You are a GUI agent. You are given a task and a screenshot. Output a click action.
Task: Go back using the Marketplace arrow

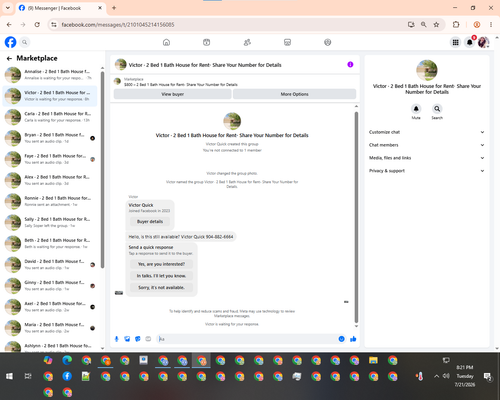click(9, 59)
